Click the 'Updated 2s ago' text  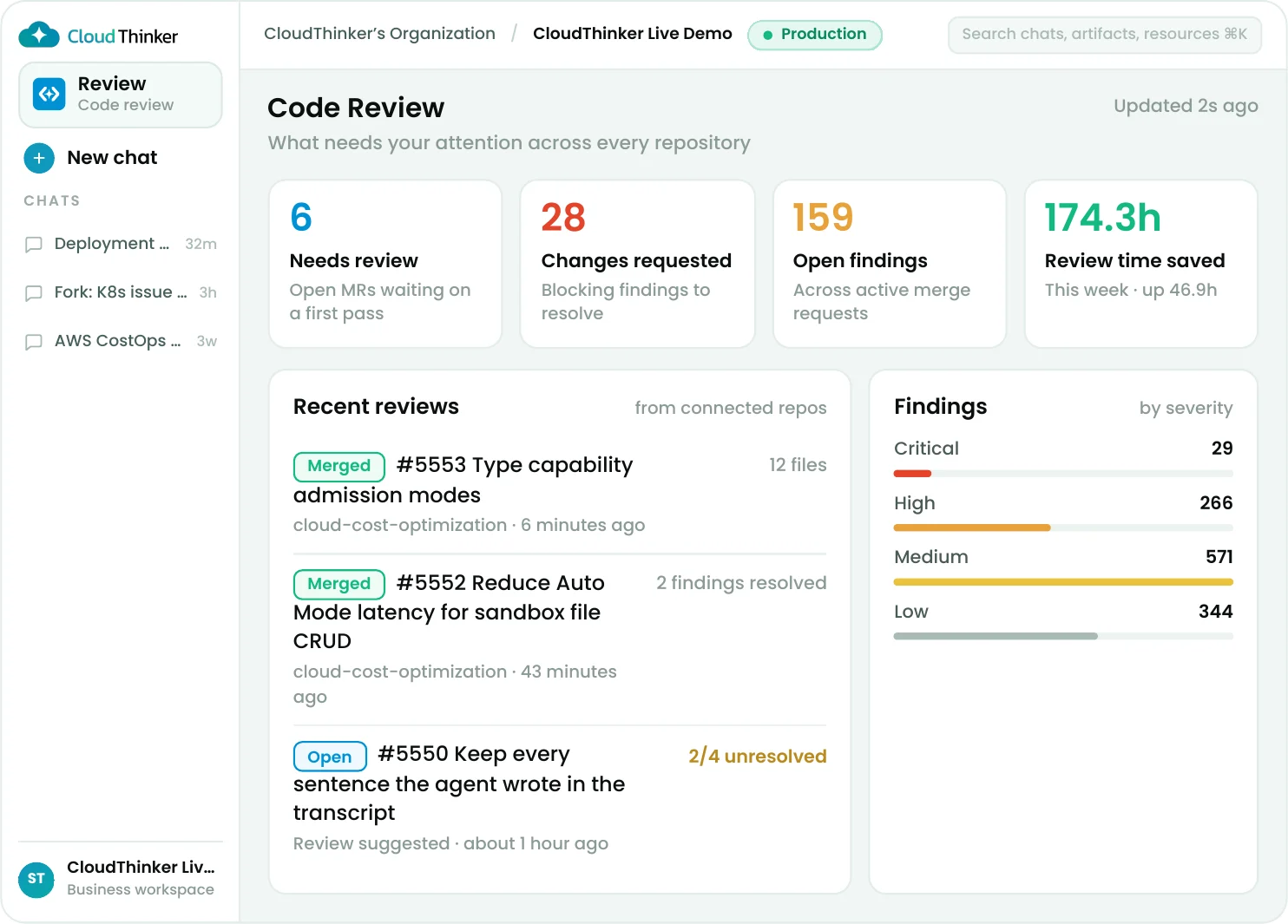(1186, 106)
